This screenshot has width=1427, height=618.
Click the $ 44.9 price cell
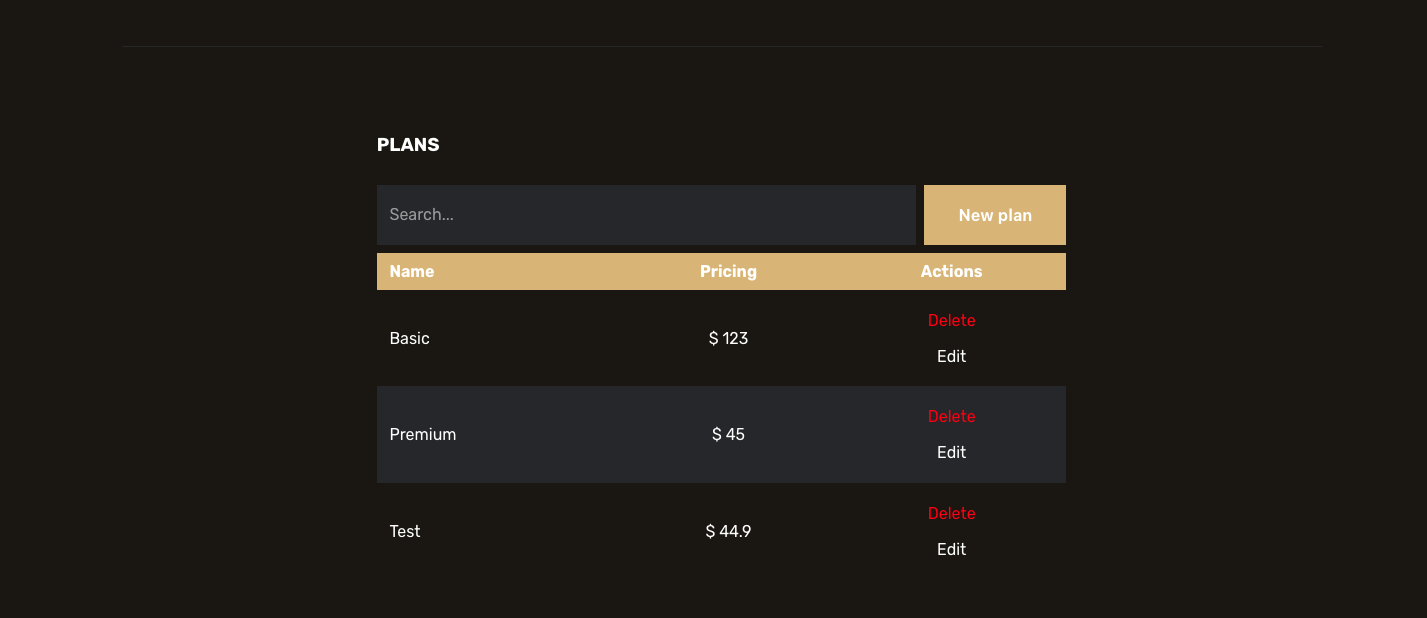click(728, 531)
